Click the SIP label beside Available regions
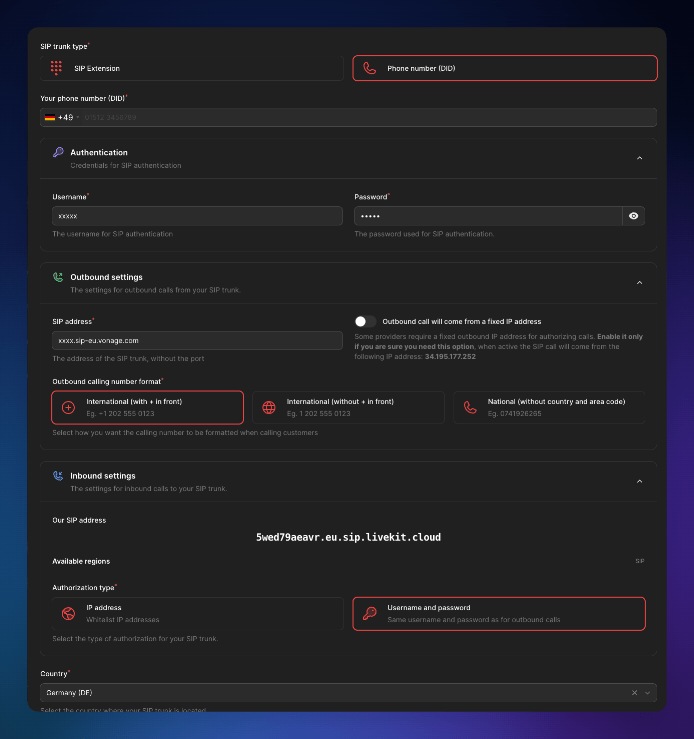 click(x=640, y=561)
